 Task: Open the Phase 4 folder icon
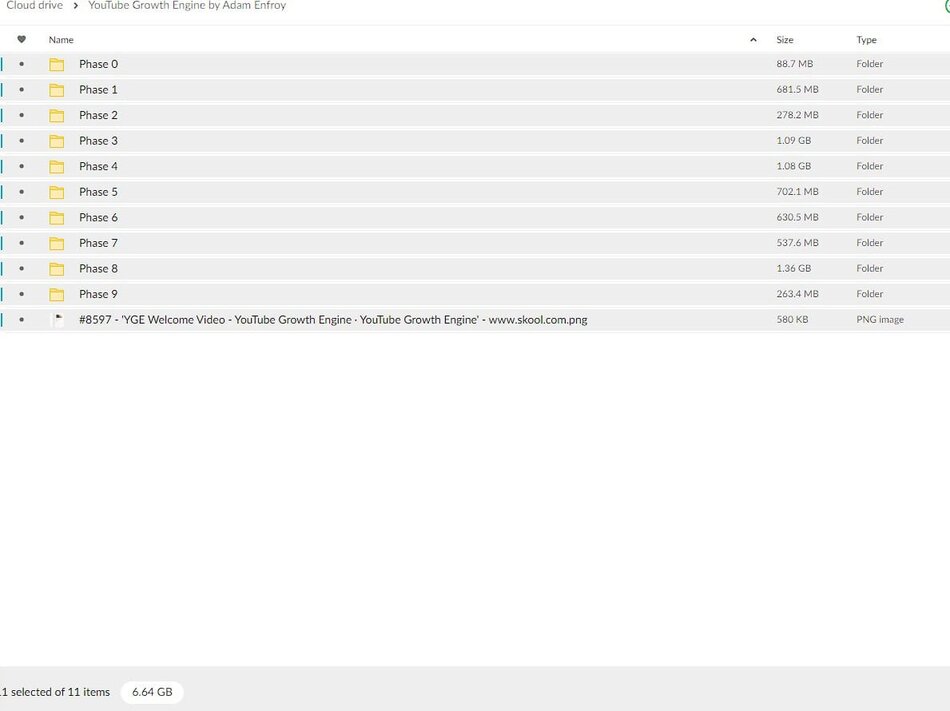57,167
